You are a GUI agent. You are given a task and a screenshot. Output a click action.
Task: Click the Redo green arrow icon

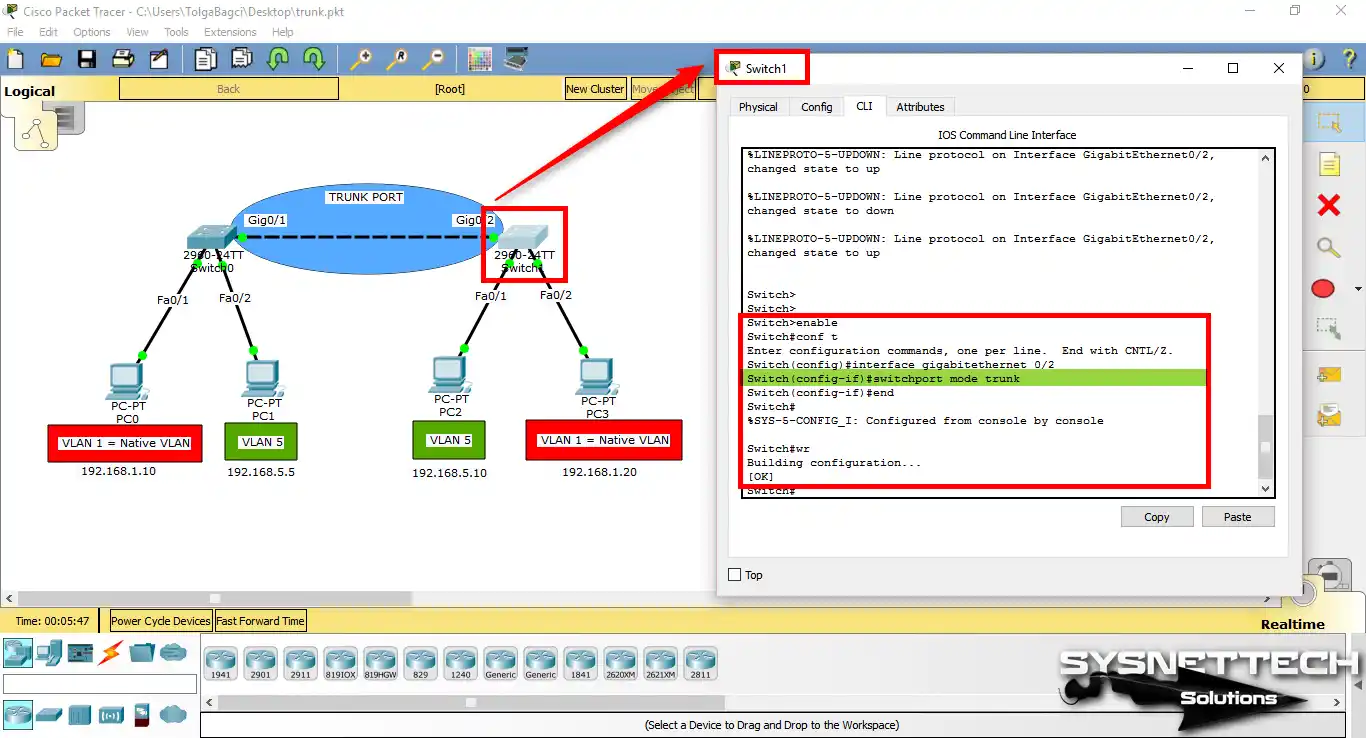click(x=313, y=59)
